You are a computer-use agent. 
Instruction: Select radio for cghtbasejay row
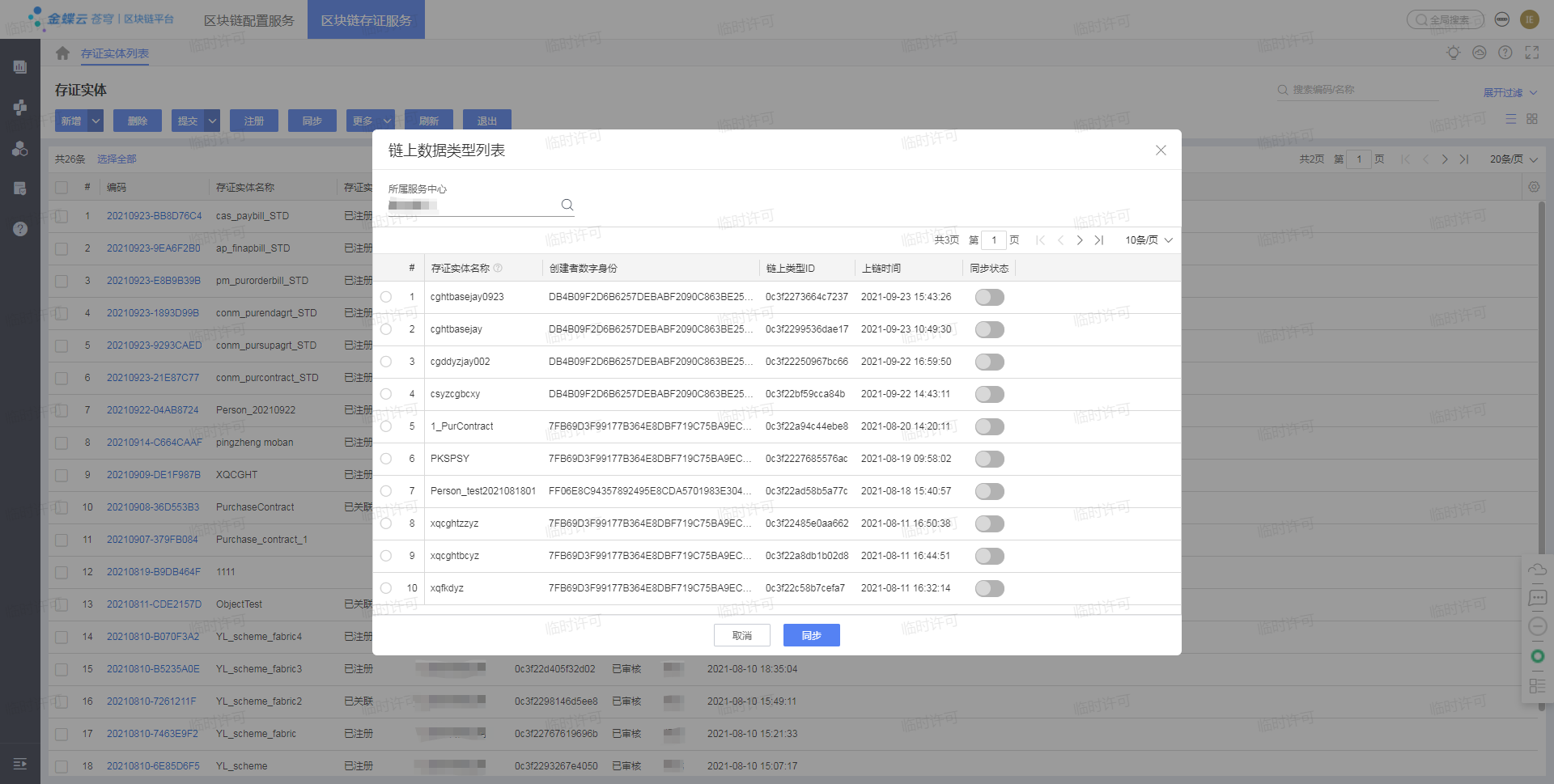tap(386, 329)
